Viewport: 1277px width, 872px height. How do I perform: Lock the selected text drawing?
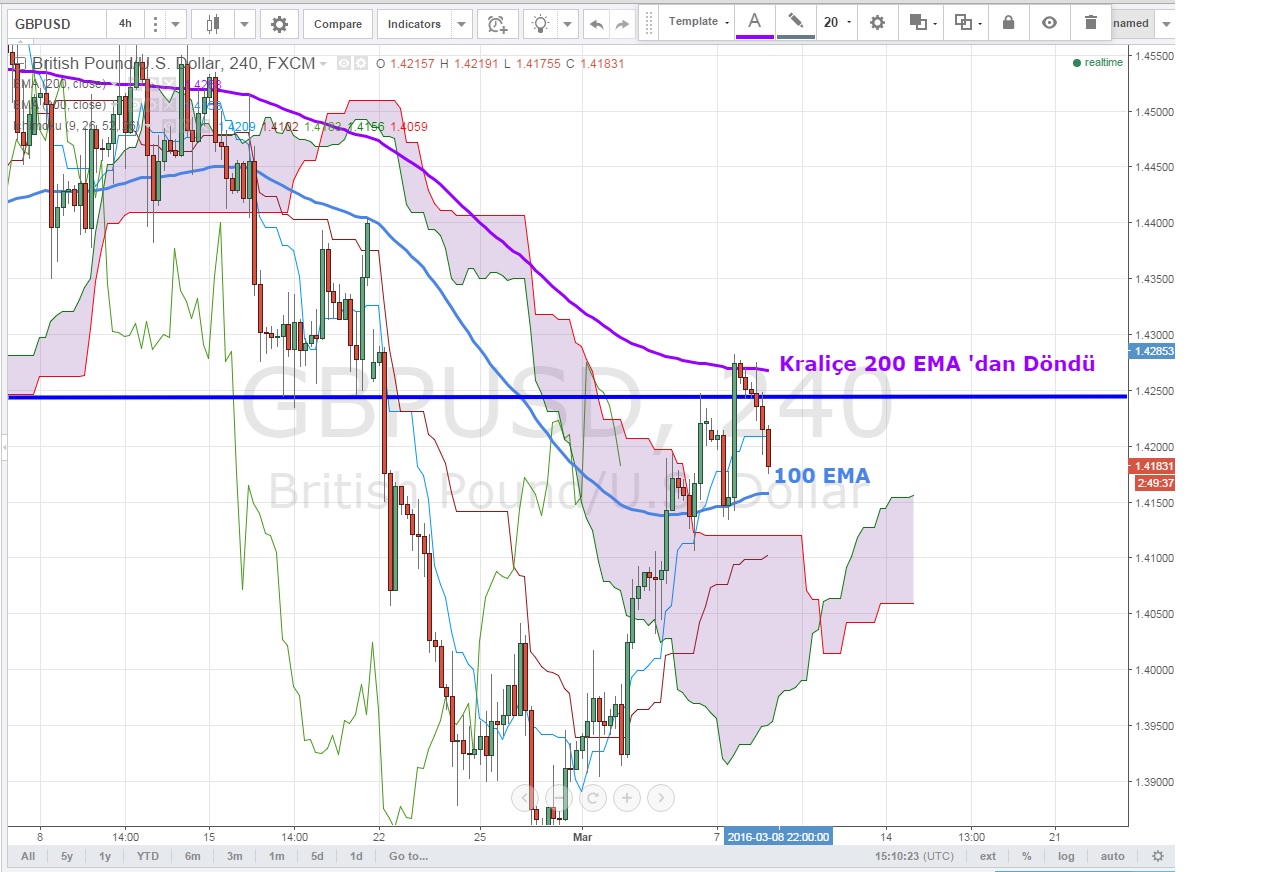pyautogui.click(x=1008, y=22)
